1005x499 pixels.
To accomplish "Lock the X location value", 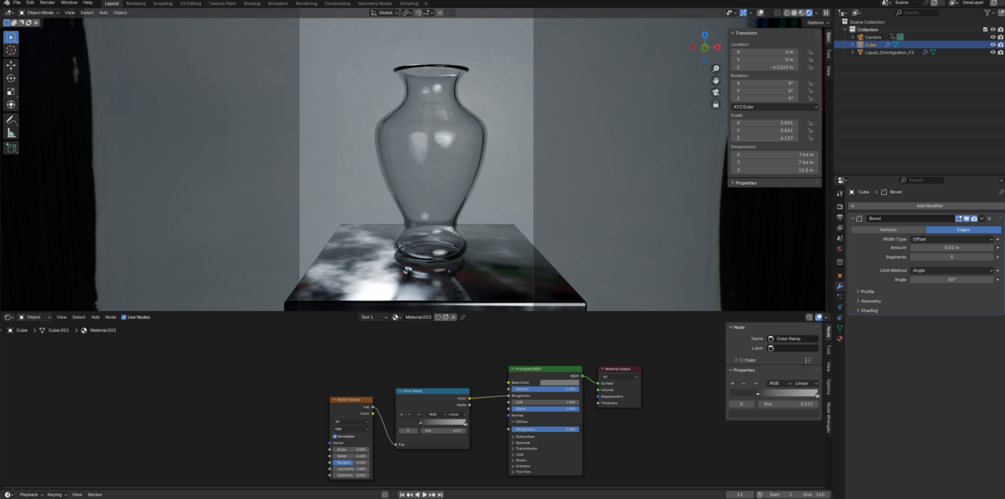I will pos(811,52).
